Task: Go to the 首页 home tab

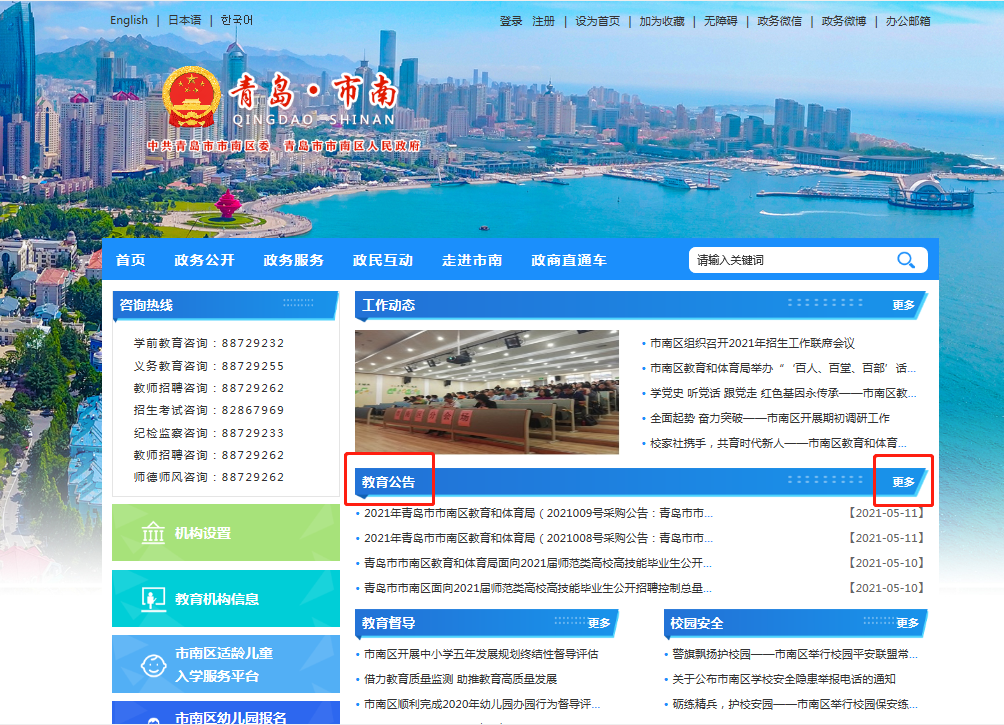Action: [134, 260]
